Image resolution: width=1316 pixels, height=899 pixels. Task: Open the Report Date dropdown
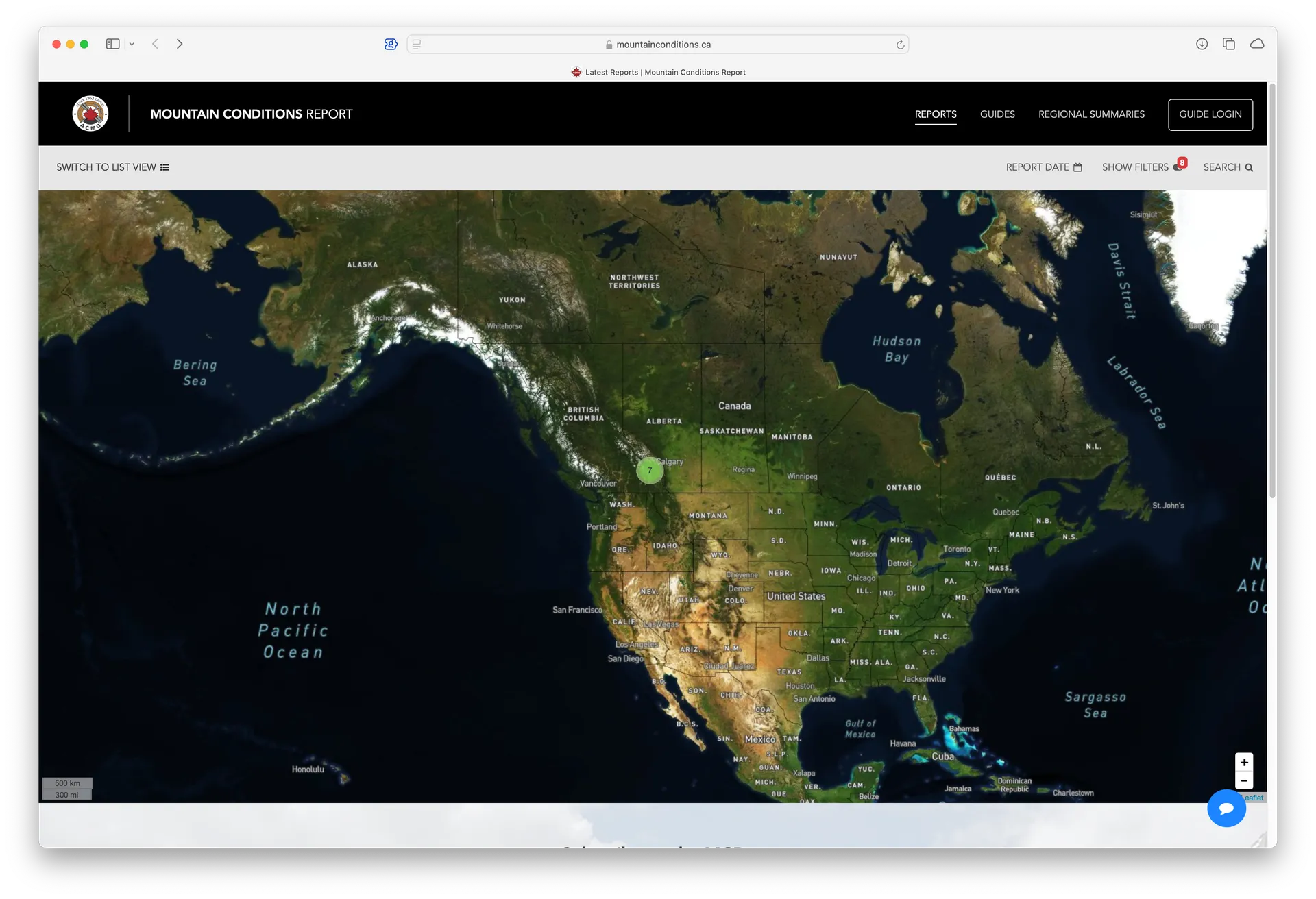tap(1037, 167)
